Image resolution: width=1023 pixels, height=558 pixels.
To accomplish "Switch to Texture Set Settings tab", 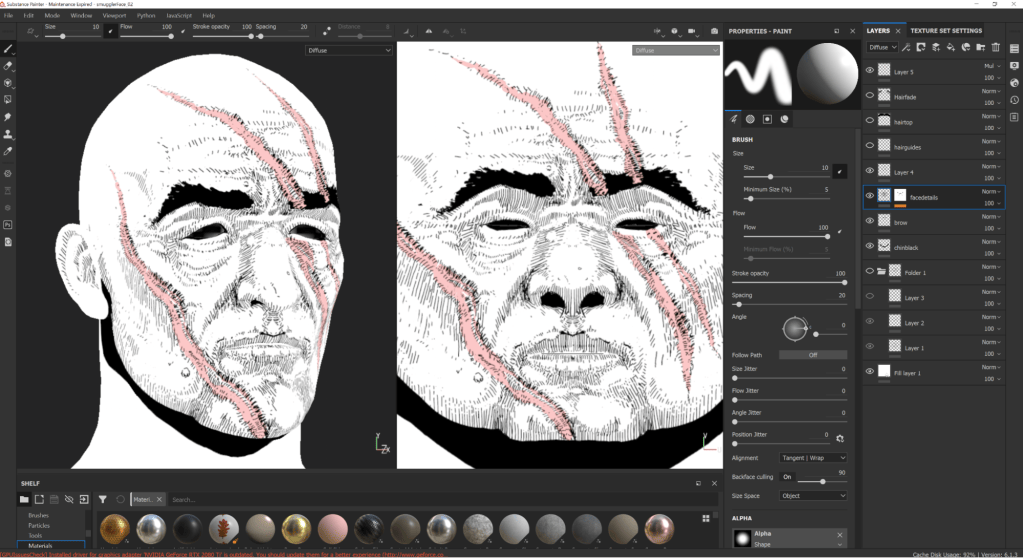I will point(946,31).
